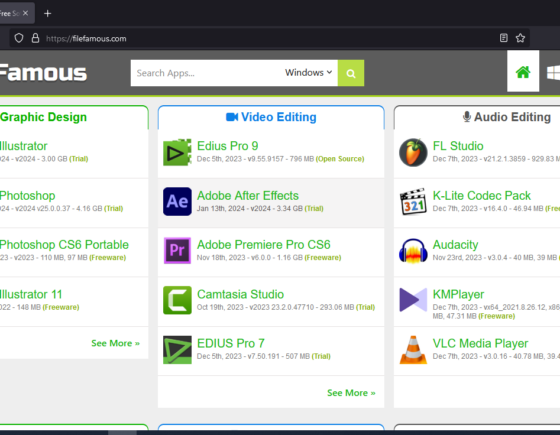Open the Illustrator link in Graphic Design
Viewport: 560px width, 435px height.
point(24,146)
